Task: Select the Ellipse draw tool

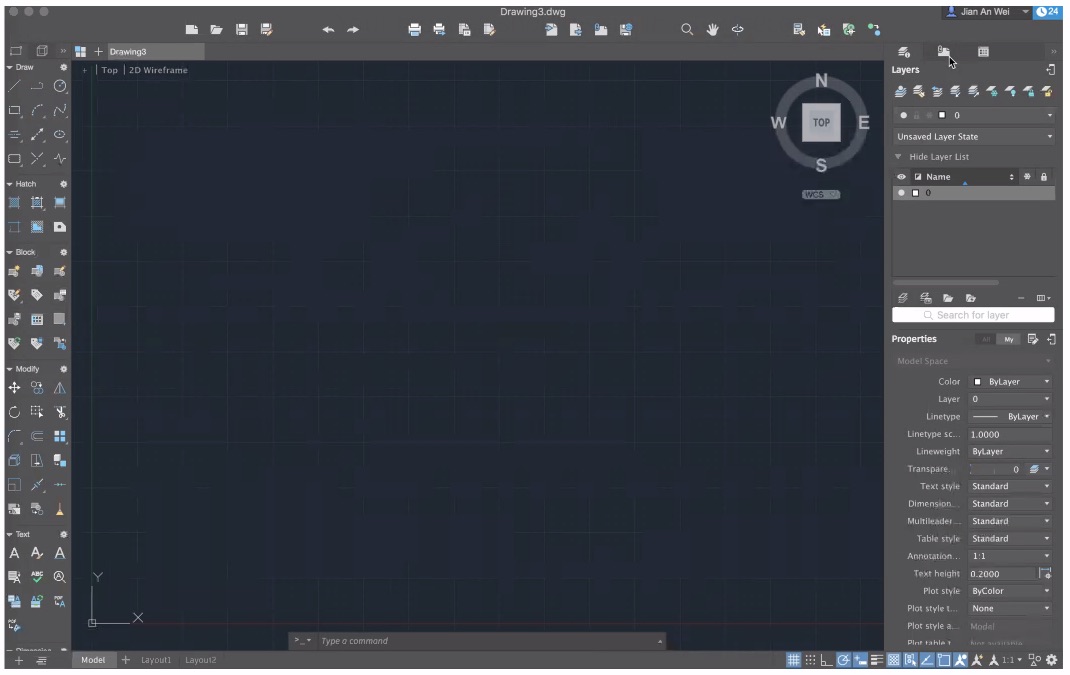Action: (60, 134)
